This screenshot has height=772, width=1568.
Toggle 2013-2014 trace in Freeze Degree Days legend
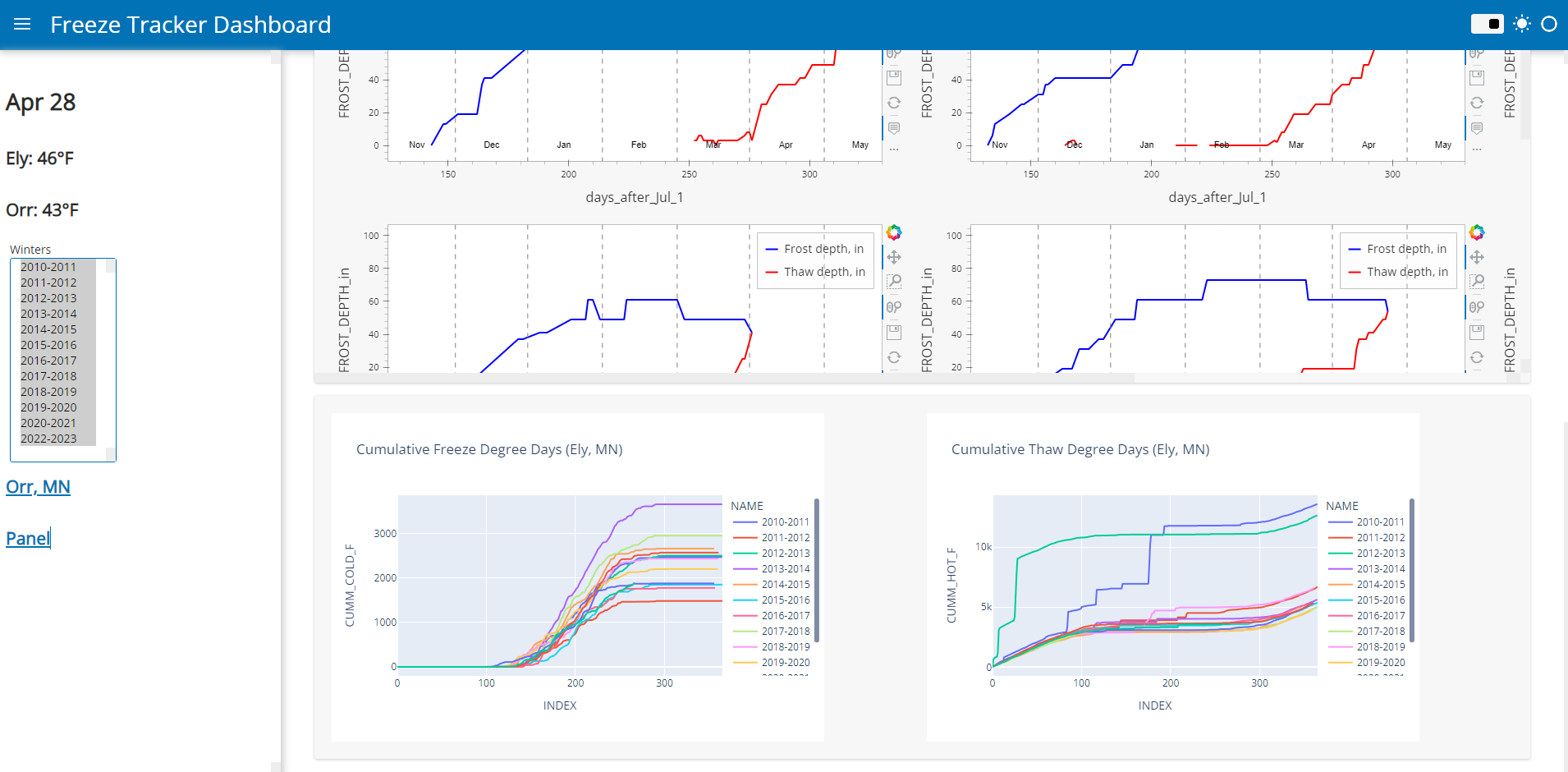tap(771, 568)
